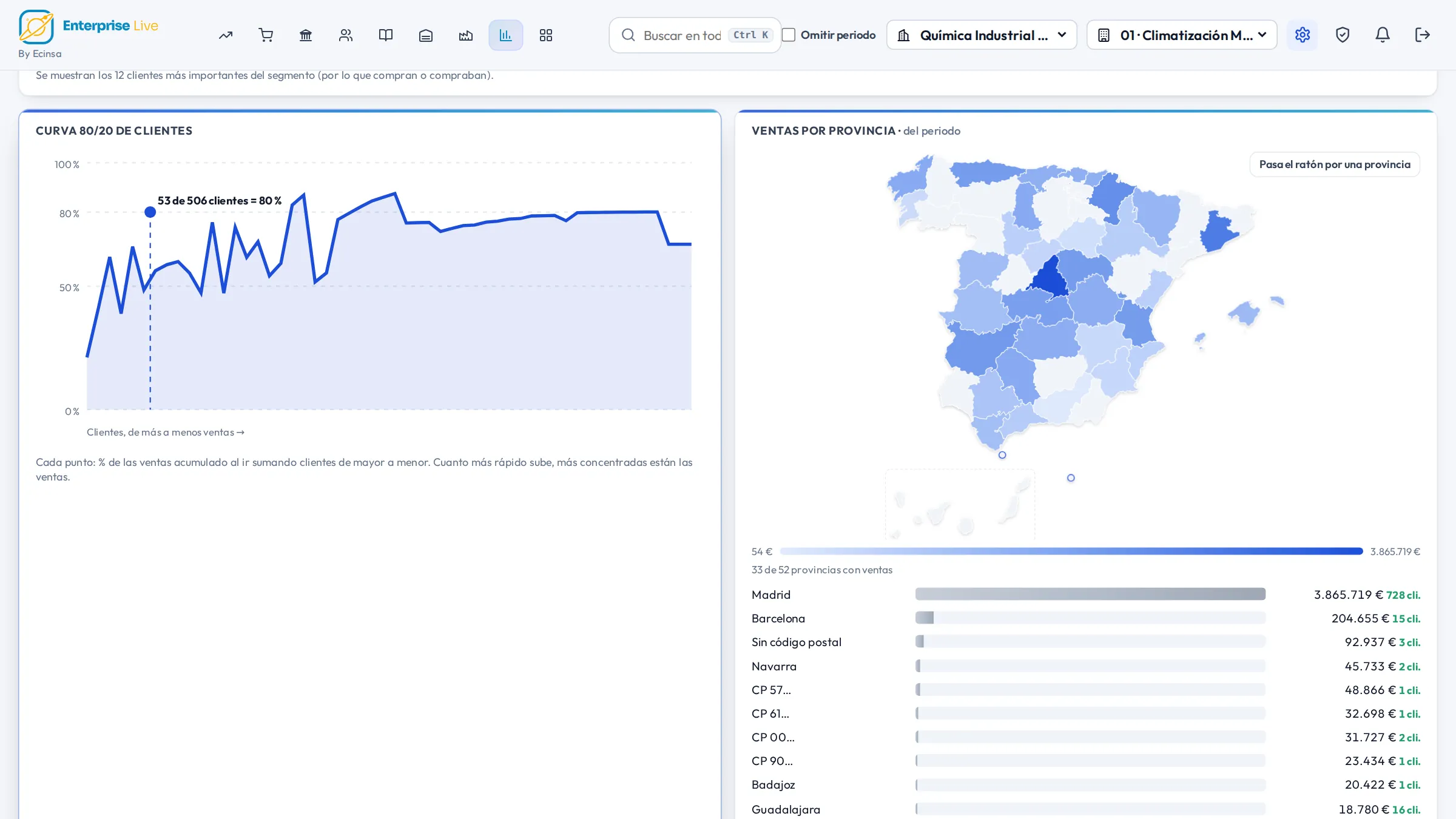Click '53 de 506 clientes = 80 %' label
1456x819 pixels.
220,201
